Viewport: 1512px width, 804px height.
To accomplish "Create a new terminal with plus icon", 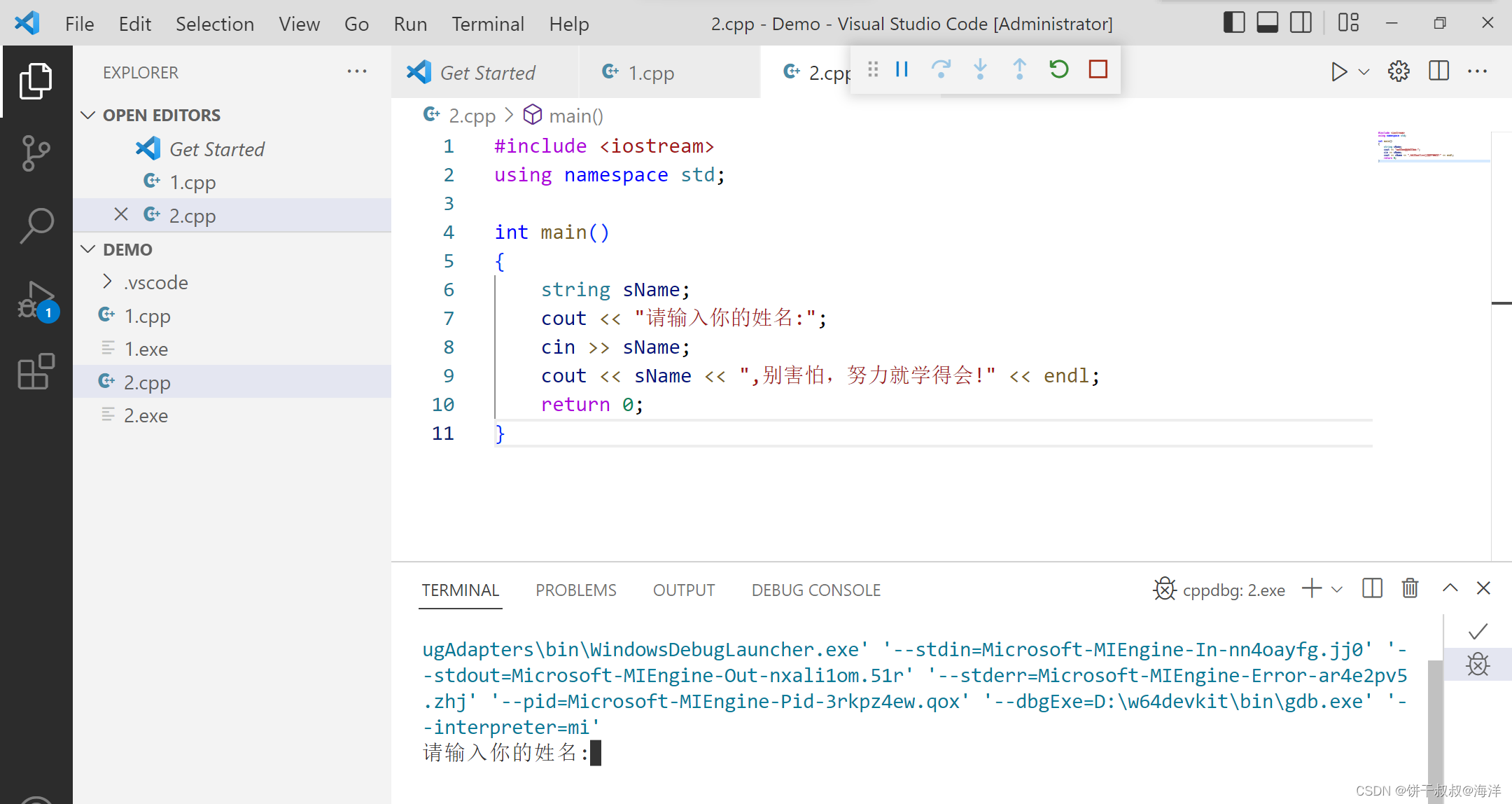I will (x=1311, y=589).
